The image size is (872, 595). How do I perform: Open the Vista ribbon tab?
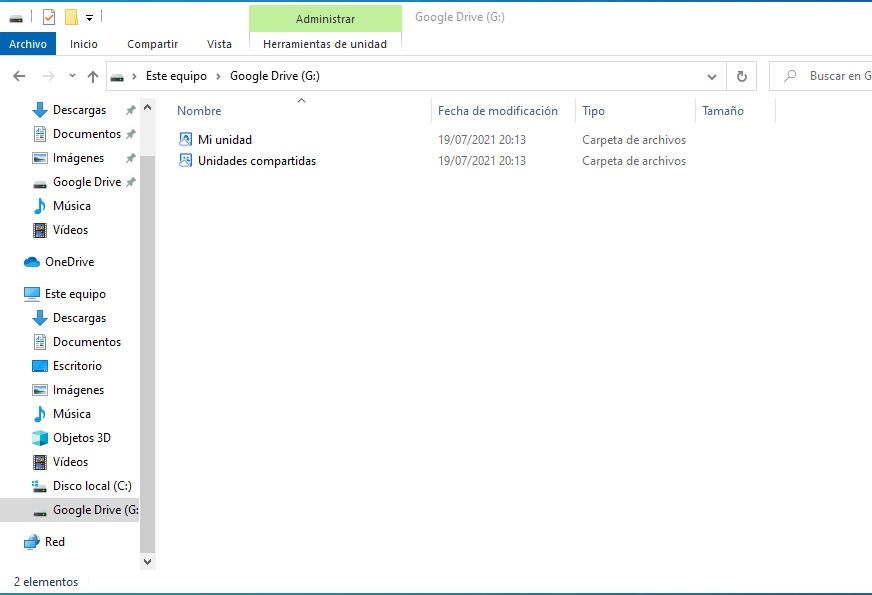219,44
